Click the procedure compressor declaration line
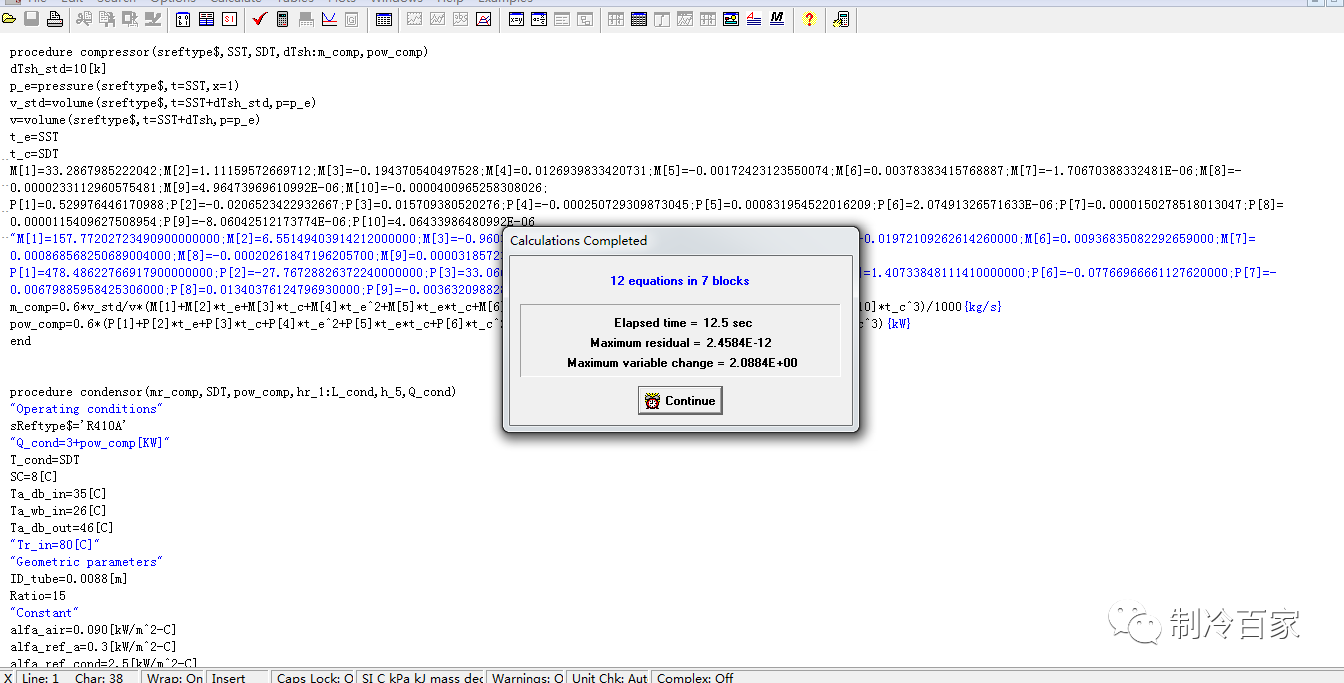1344x683 pixels. [219, 52]
